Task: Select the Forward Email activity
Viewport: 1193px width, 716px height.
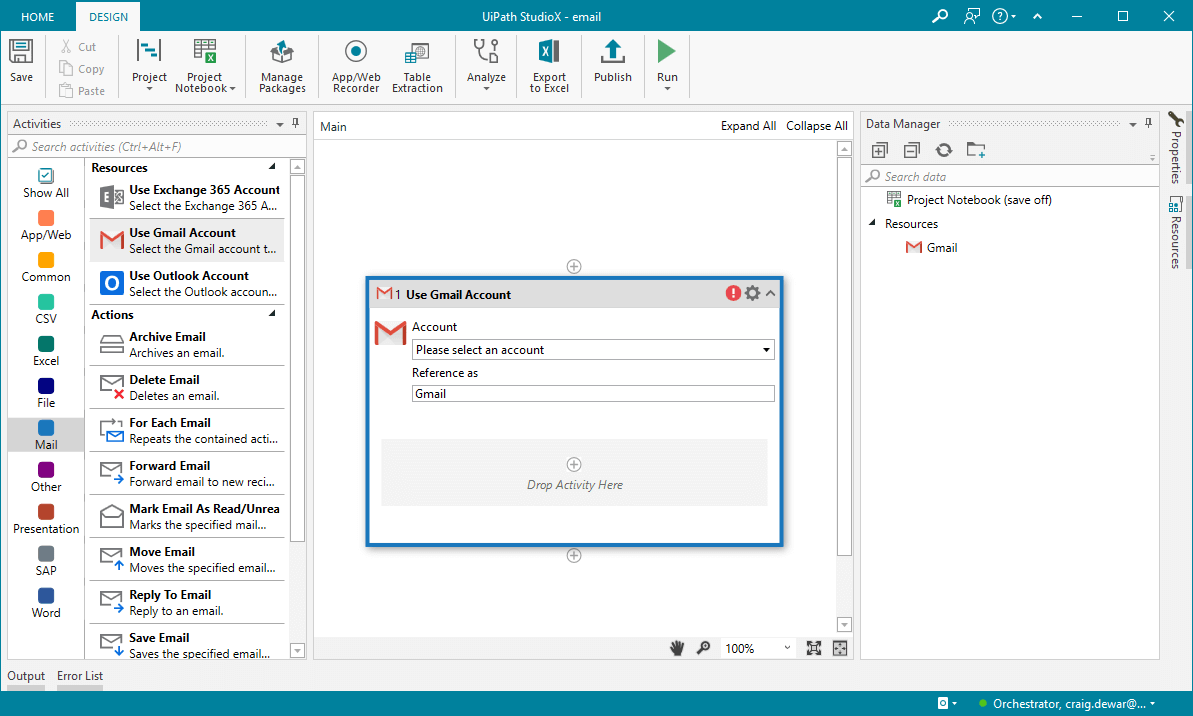Action: pyautogui.click(x=187, y=473)
